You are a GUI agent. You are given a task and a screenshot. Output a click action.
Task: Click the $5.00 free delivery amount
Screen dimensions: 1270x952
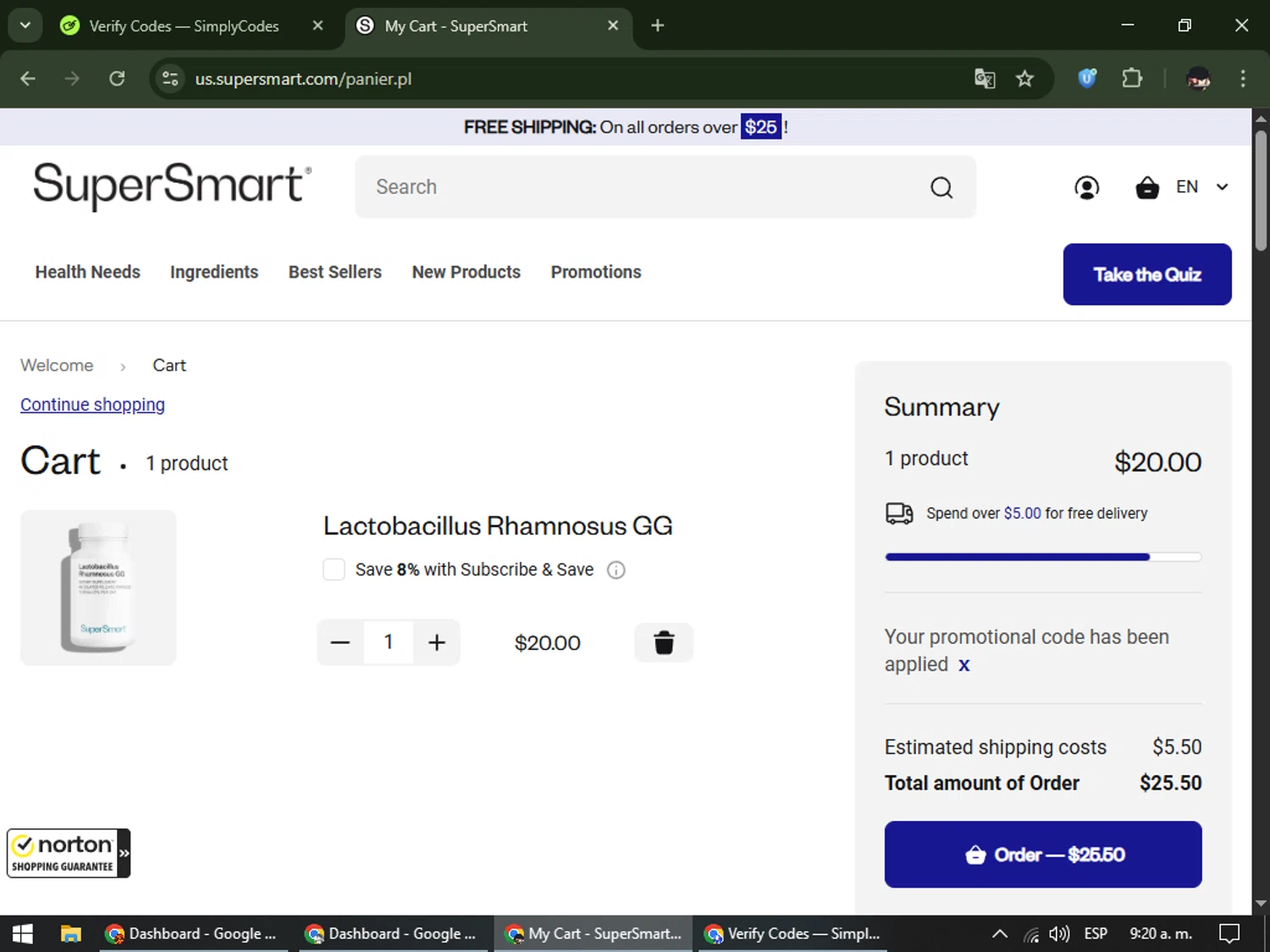[1022, 514]
